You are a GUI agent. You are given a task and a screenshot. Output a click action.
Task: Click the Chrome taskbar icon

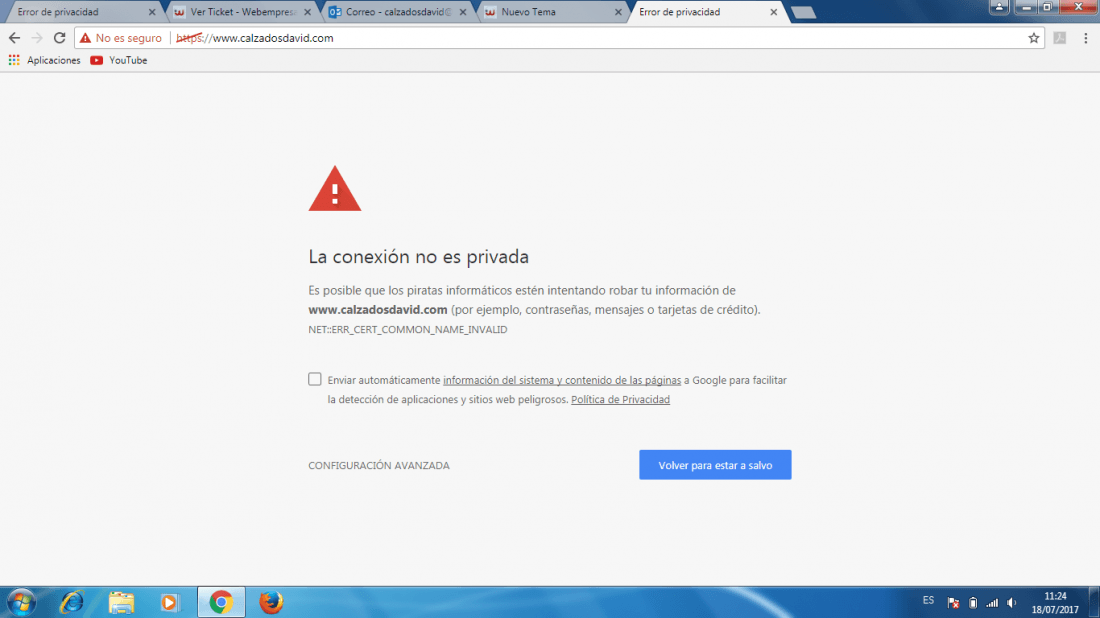click(221, 602)
